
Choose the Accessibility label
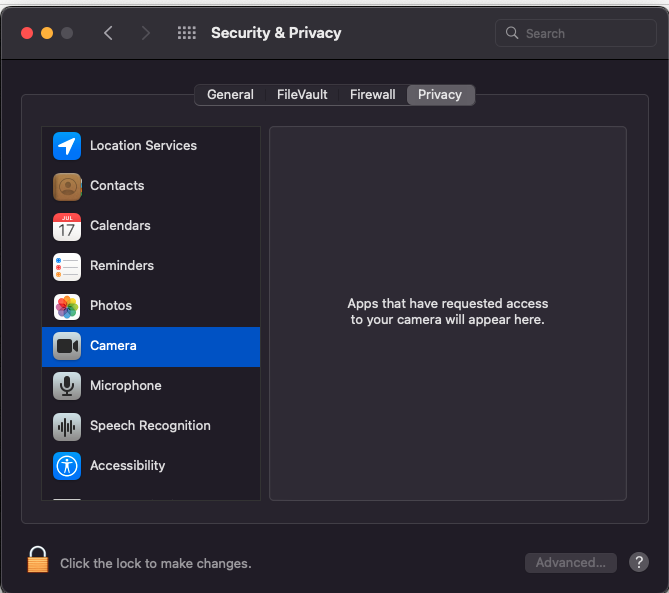click(128, 466)
